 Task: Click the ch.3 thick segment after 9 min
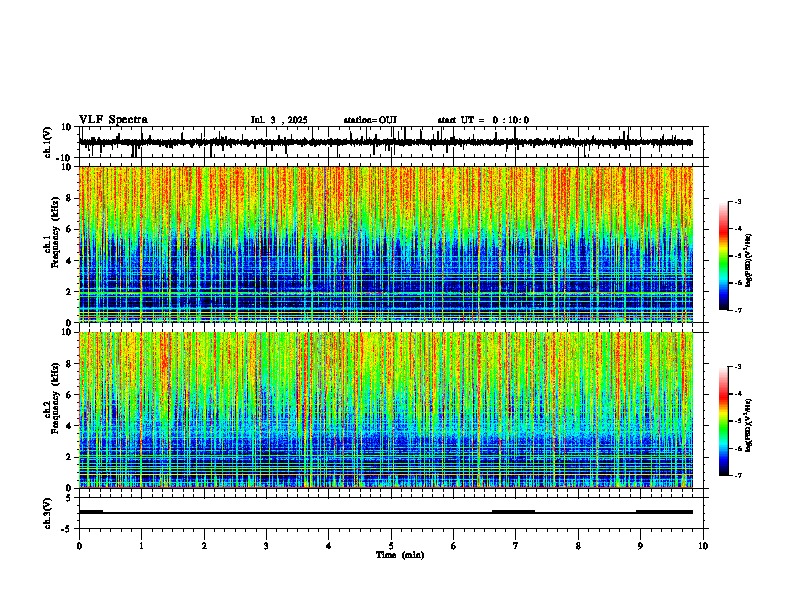point(664,512)
